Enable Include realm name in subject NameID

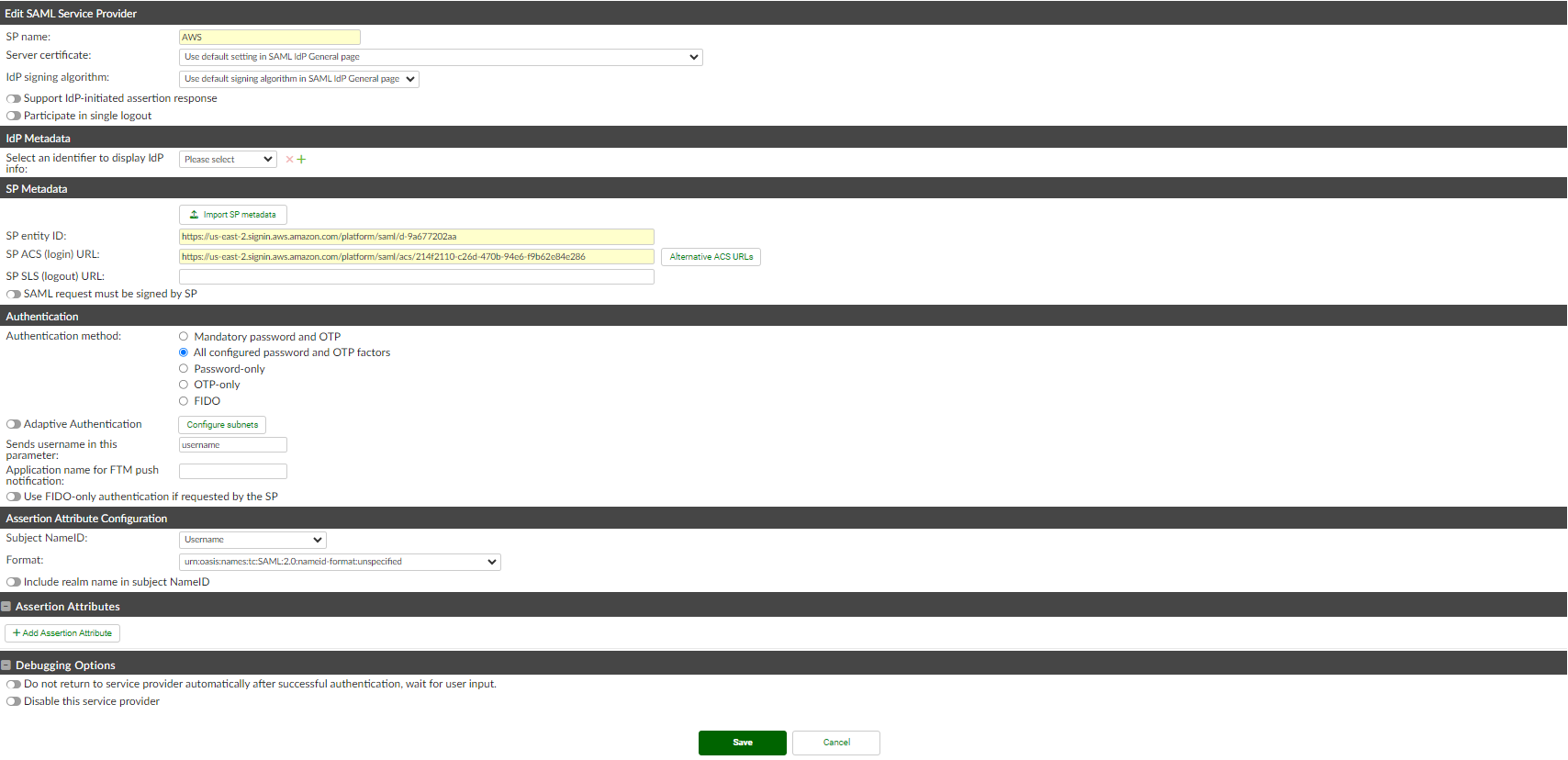[x=14, y=582]
